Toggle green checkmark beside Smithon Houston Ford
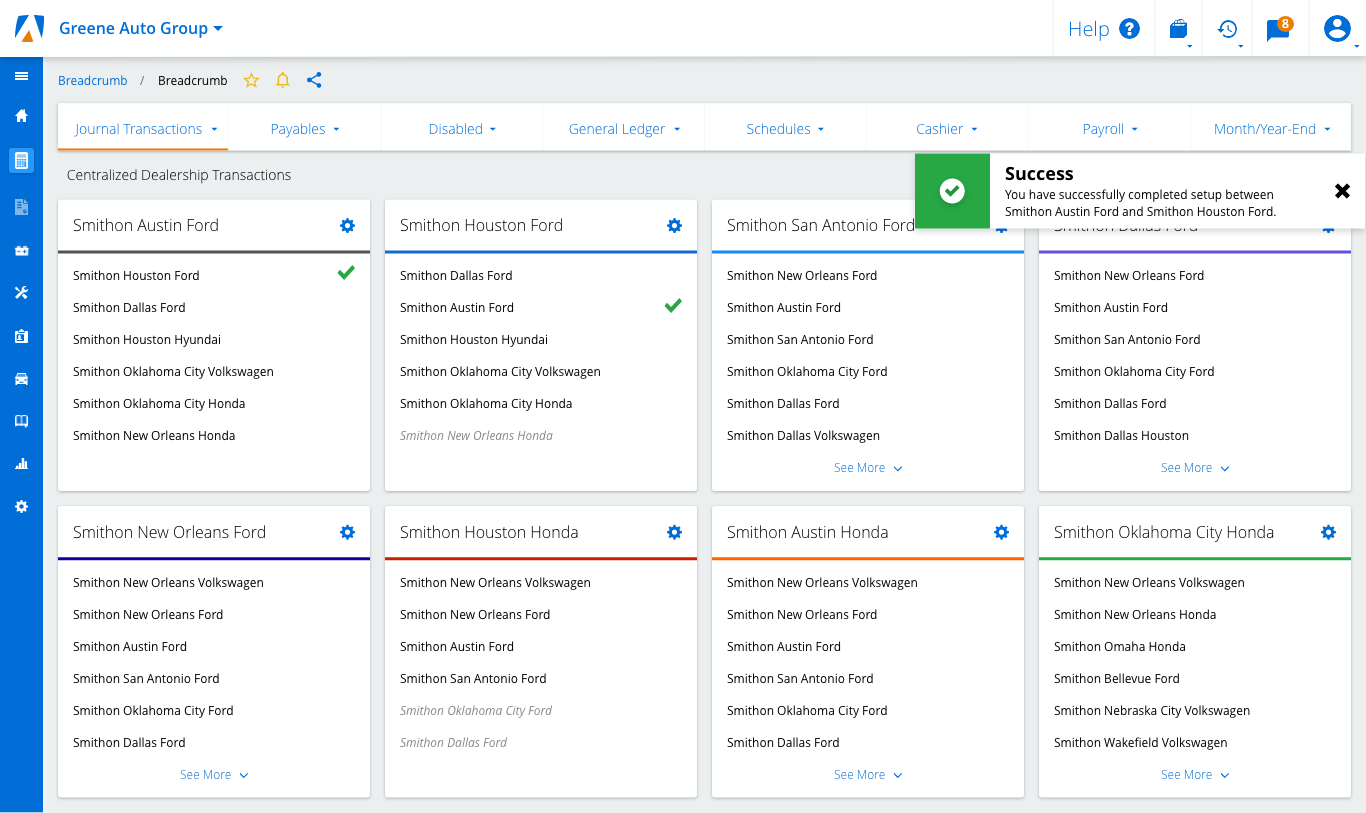This screenshot has width=1366, height=813. pos(346,273)
